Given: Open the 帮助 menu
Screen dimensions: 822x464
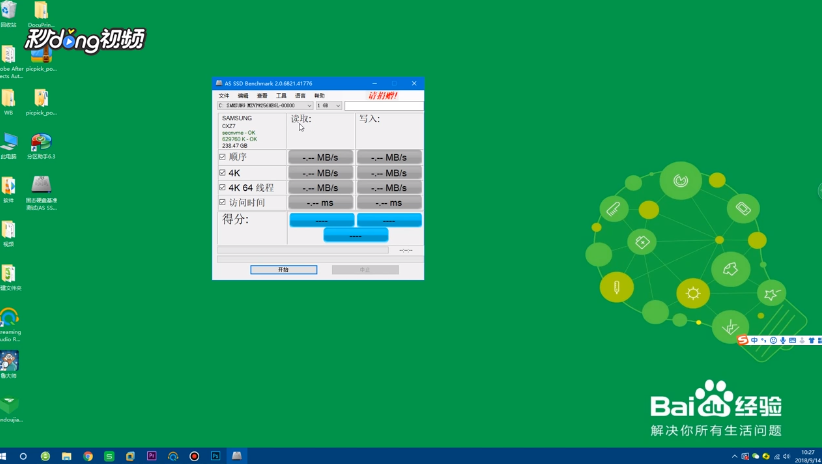Looking at the screenshot, I should click(x=319, y=95).
